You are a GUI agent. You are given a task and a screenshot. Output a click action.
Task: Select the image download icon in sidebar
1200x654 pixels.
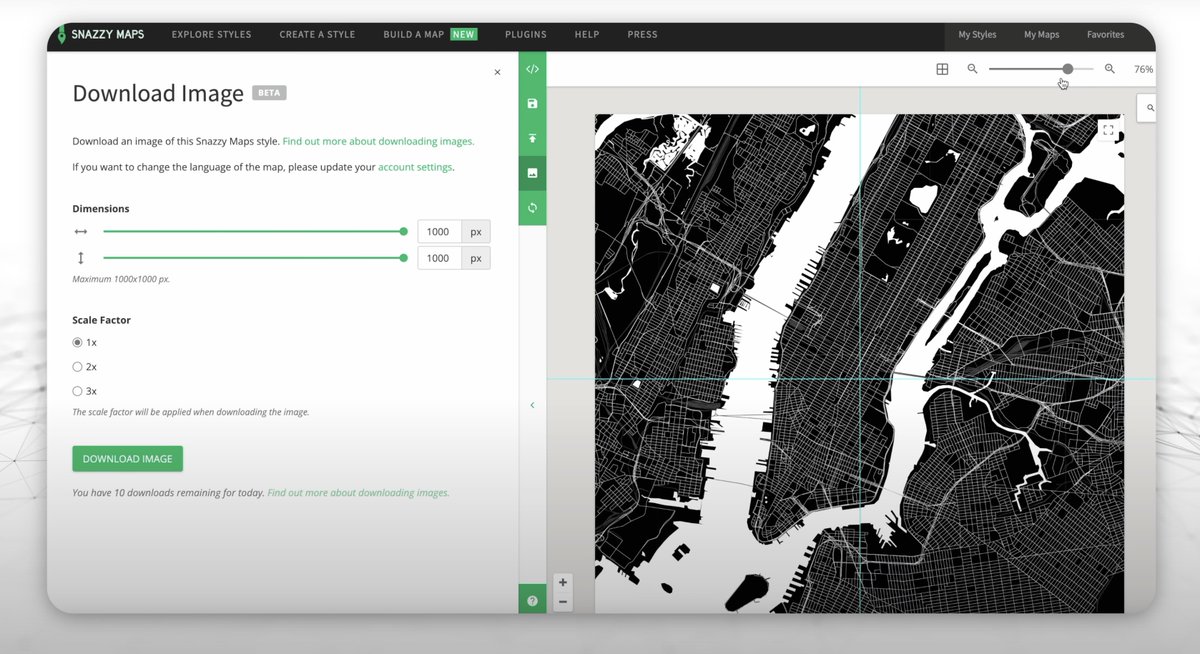[532, 173]
